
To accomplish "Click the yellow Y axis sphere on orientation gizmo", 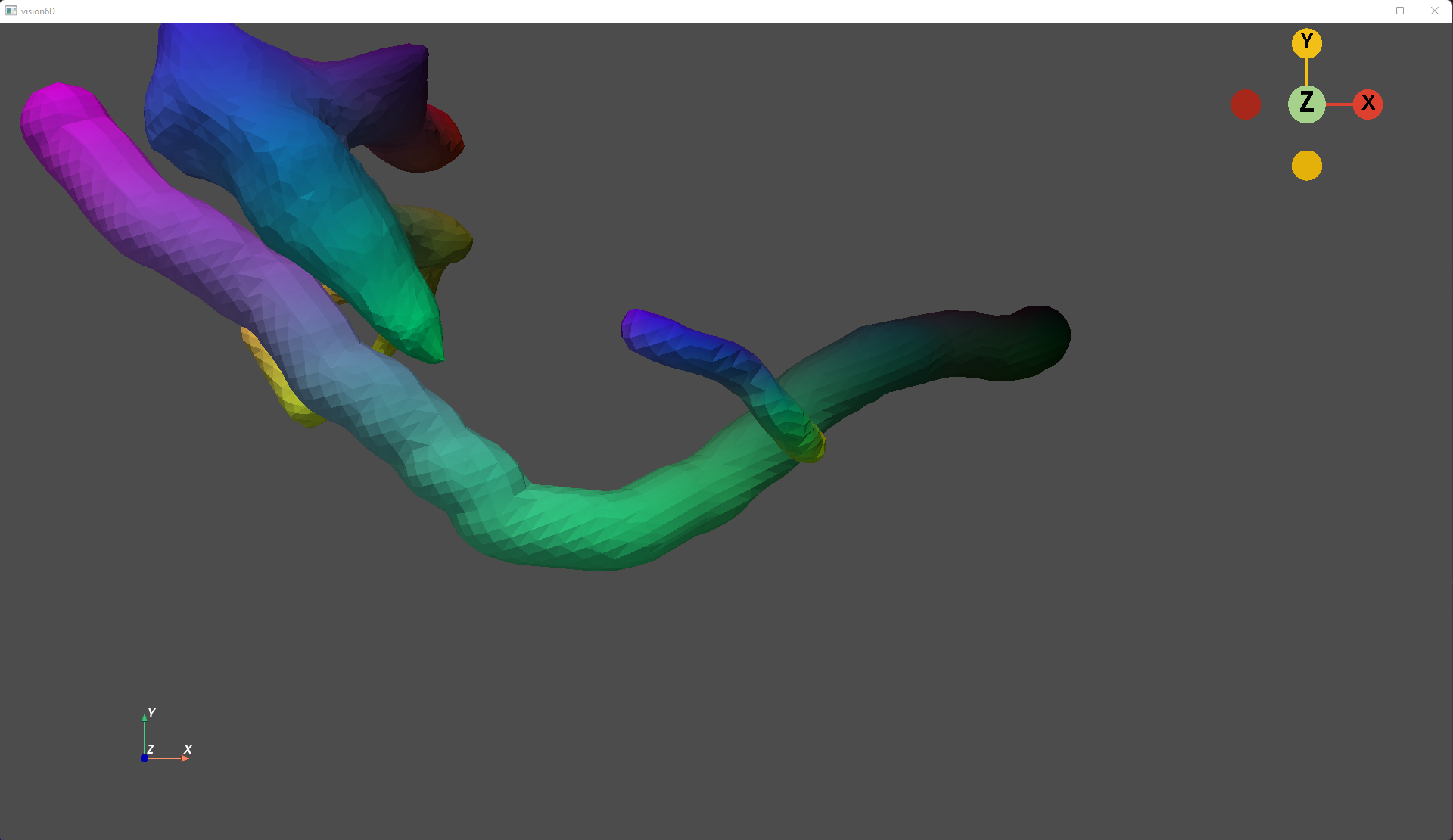I will 1306,43.
